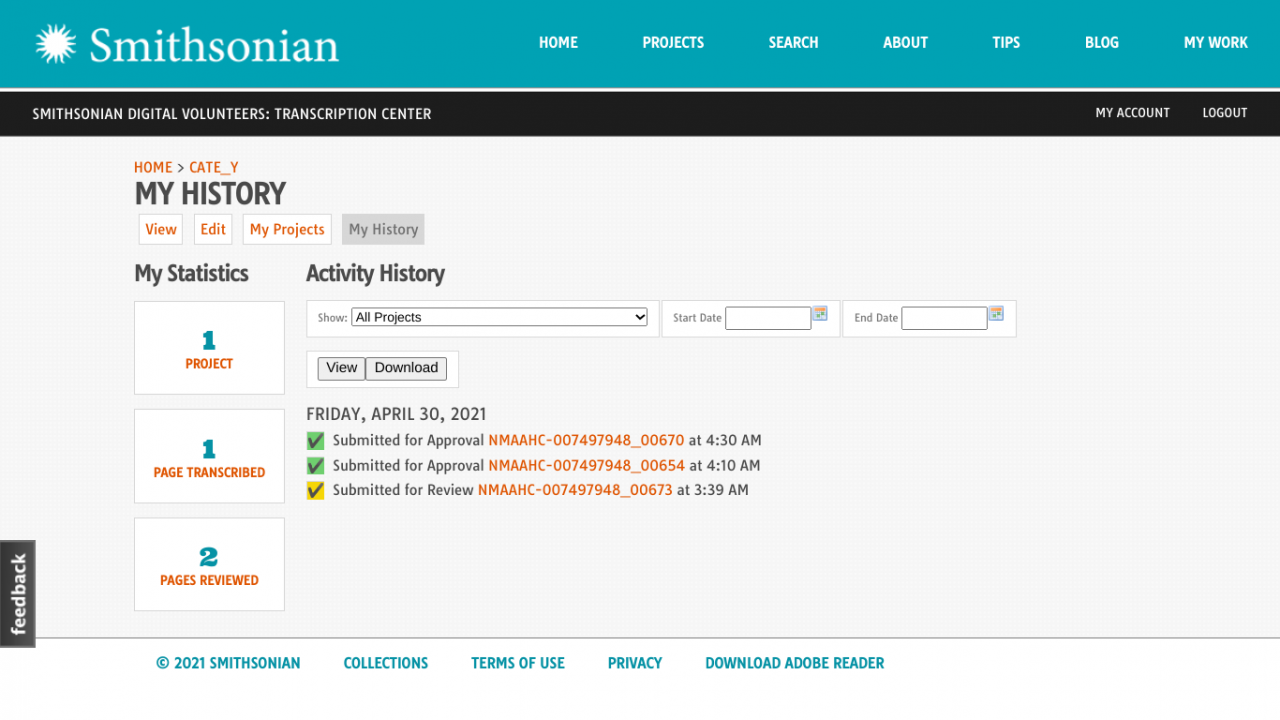Image resolution: width=1280 pixels, height=720 pixels.
Task: Click green checkmark beside NMAAHC-007497948_00670 entry
Action: [x=315, y=441]
